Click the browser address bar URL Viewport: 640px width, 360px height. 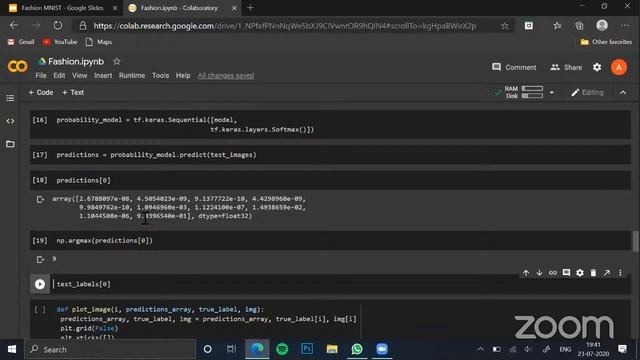[x=284, y=26]
